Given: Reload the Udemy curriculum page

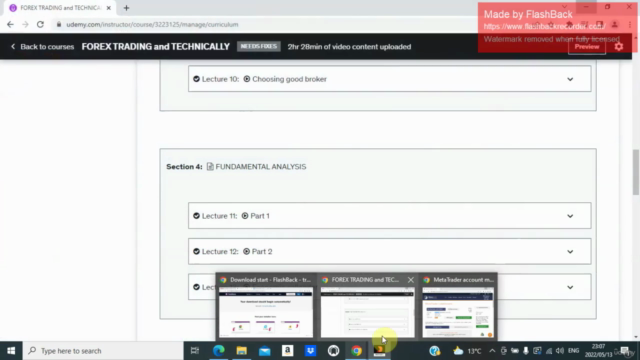Looking at the screenshot, I should 40,24.
